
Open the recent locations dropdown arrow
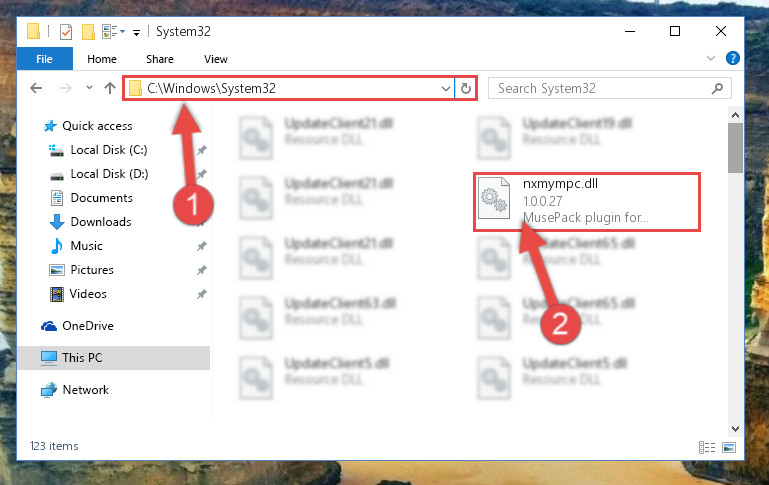(89, 88)
